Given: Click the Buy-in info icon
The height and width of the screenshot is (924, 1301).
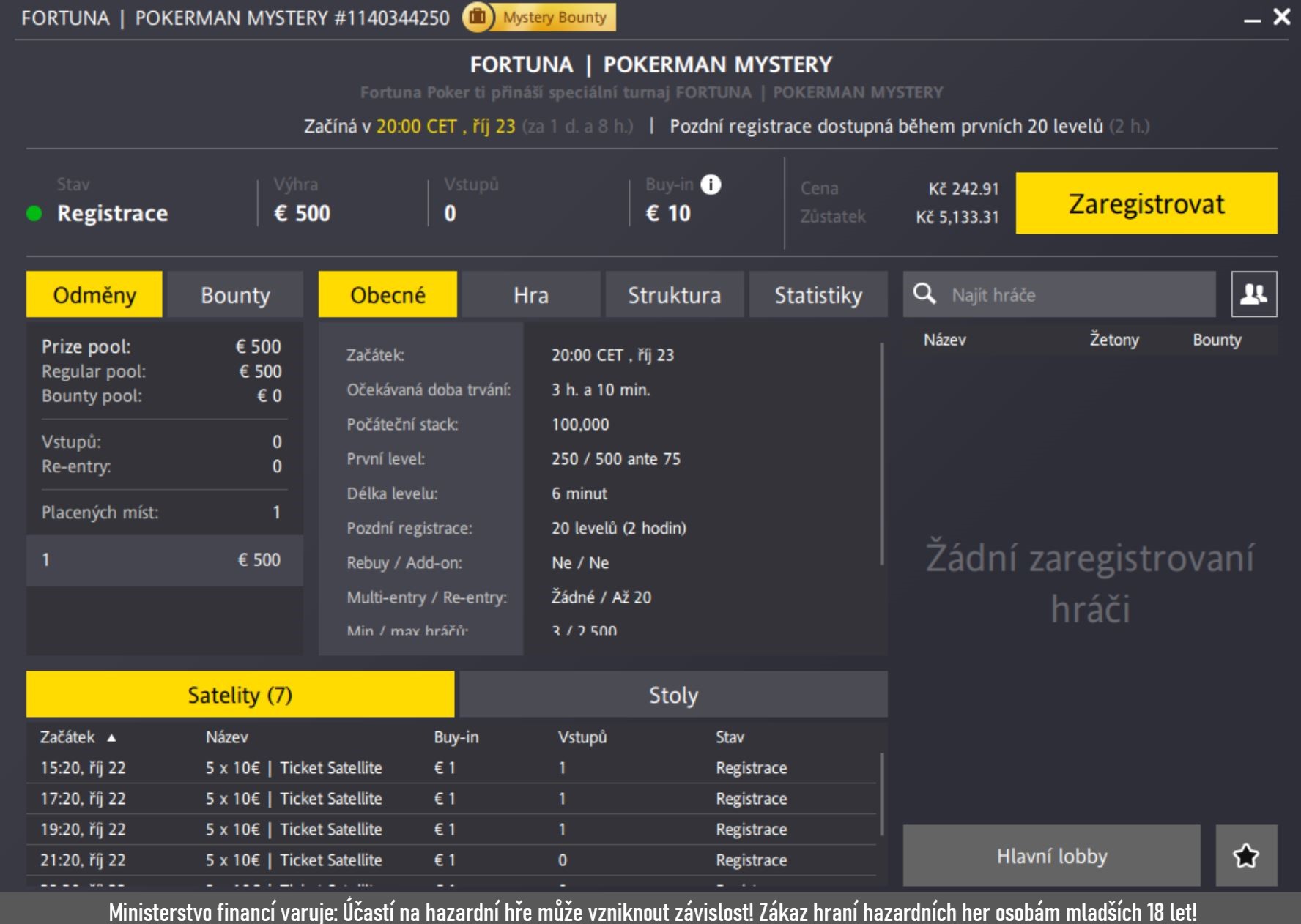Looking at the screenshot, I should point(710,185).
